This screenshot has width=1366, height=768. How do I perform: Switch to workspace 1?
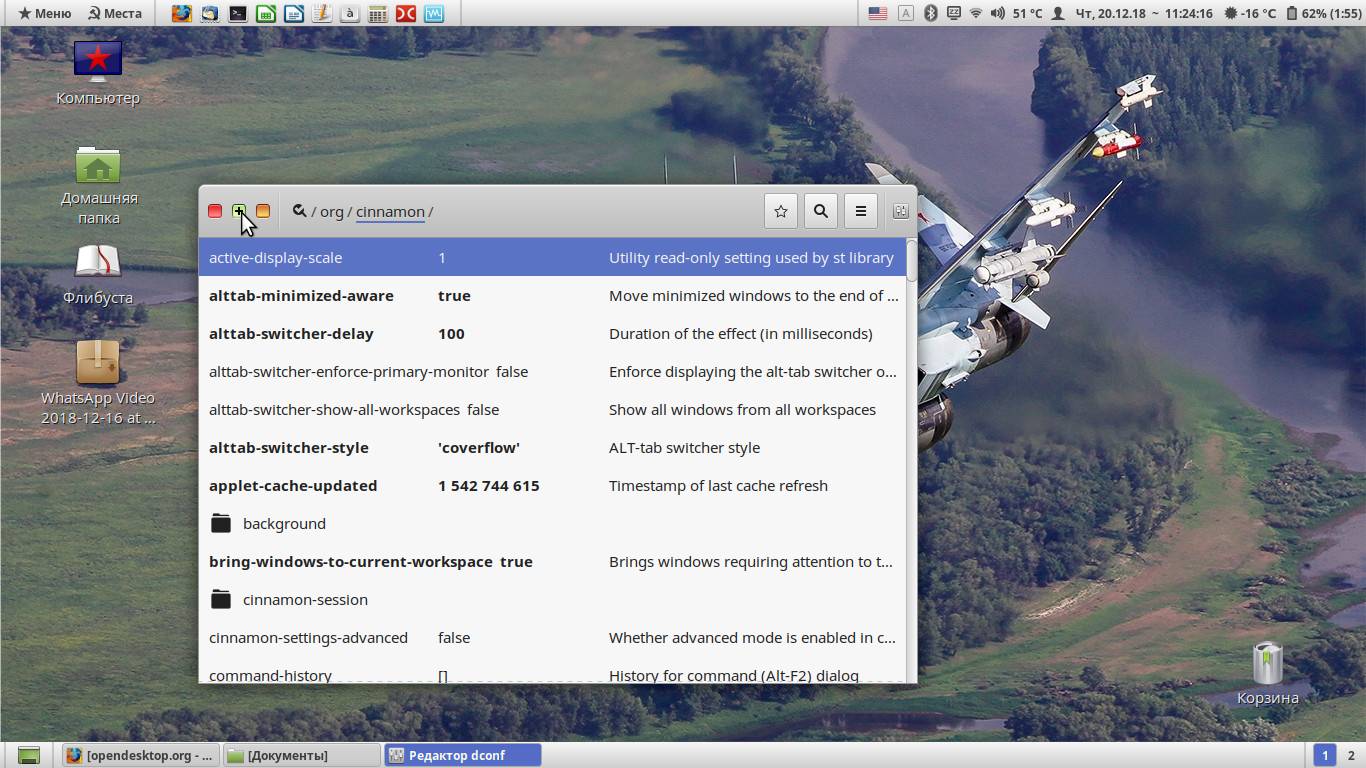(1325, 755)
